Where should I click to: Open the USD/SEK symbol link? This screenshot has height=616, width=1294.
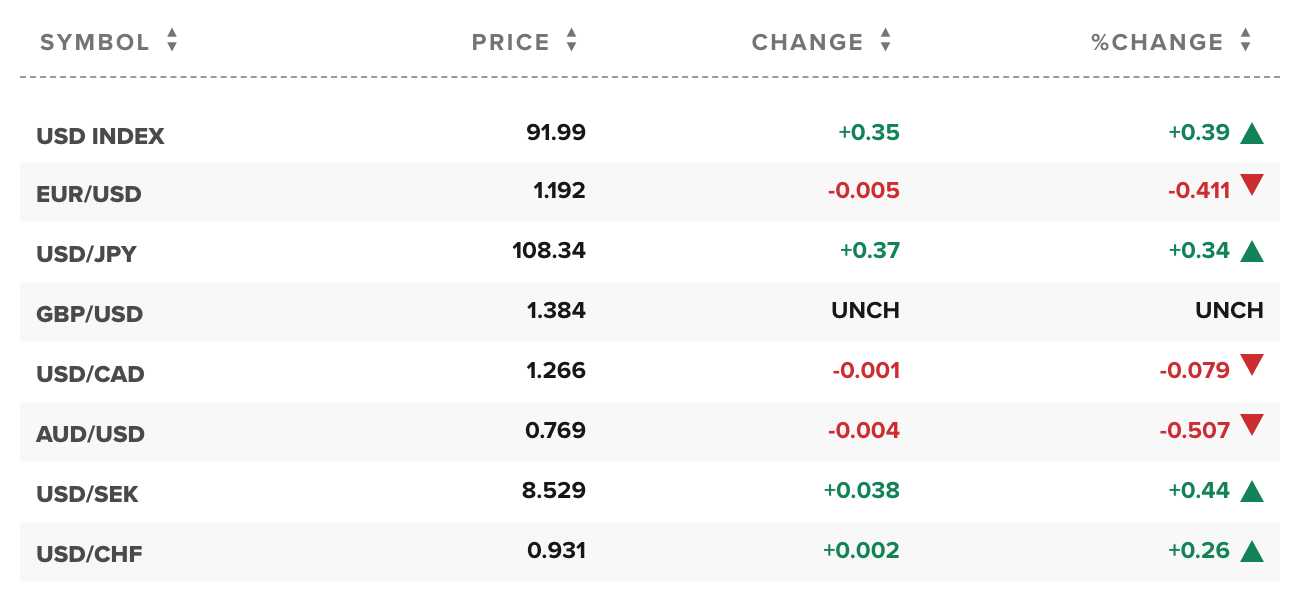coord(87,494)
